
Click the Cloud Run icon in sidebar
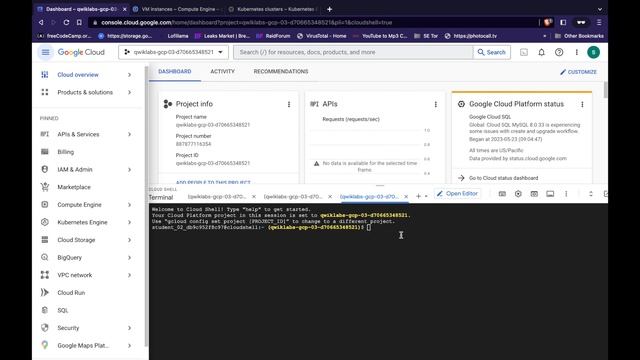pyautogui.click(x=45, y=293)
